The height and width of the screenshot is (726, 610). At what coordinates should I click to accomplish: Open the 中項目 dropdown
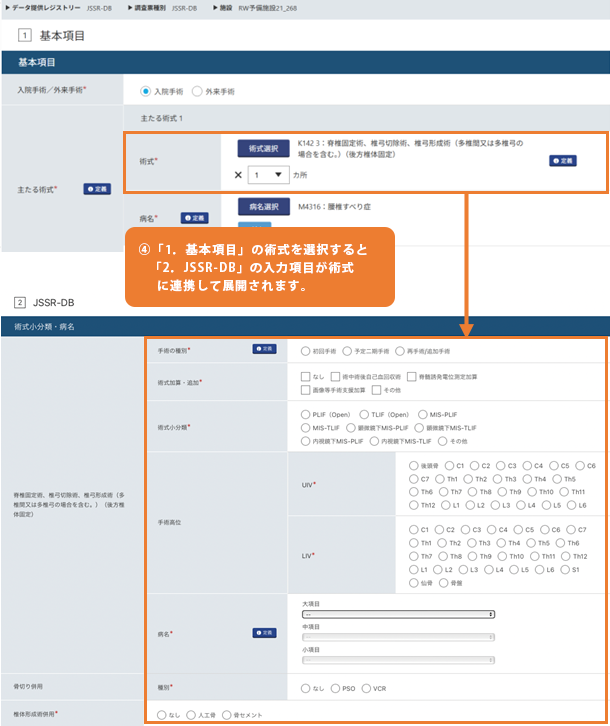[398, 637]
